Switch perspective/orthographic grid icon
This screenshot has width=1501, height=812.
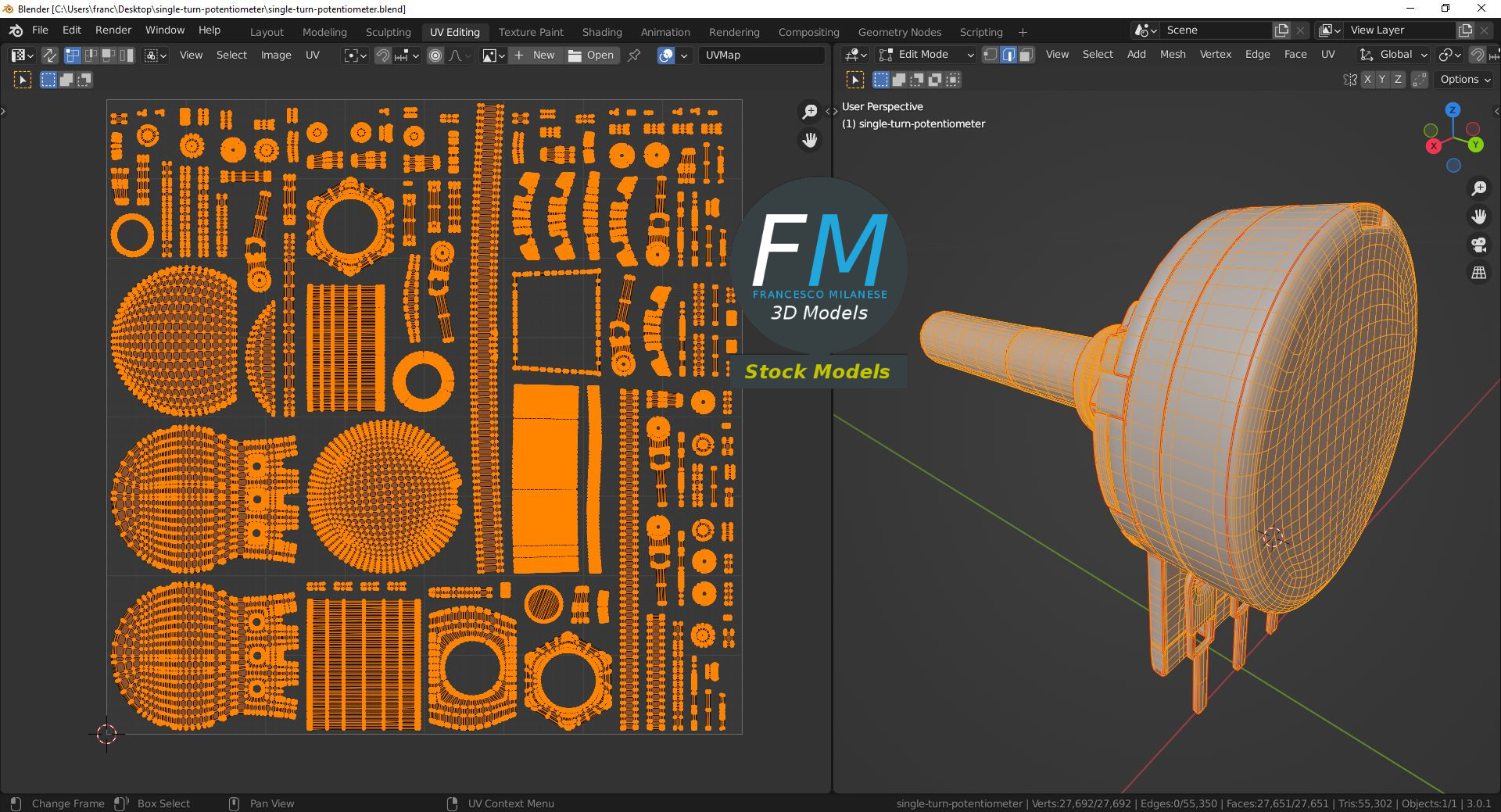click(x=1478, y=273)
